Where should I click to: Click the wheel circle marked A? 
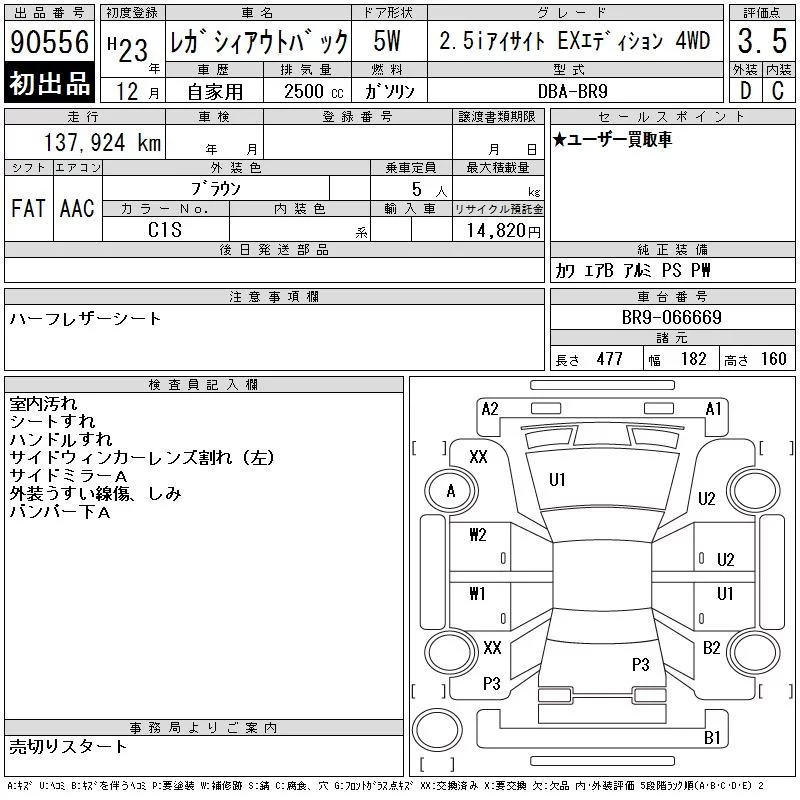click(x=451, y=491)
